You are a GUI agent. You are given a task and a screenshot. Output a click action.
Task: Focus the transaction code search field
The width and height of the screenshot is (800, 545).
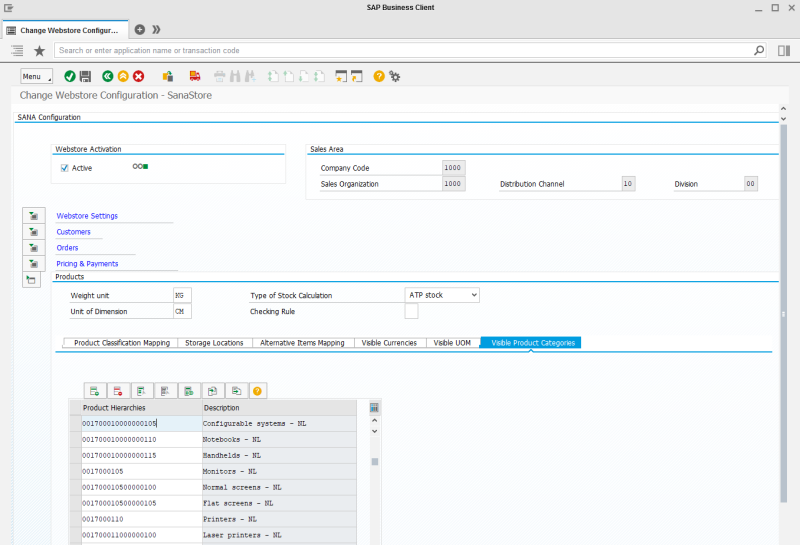click(403, 51)
